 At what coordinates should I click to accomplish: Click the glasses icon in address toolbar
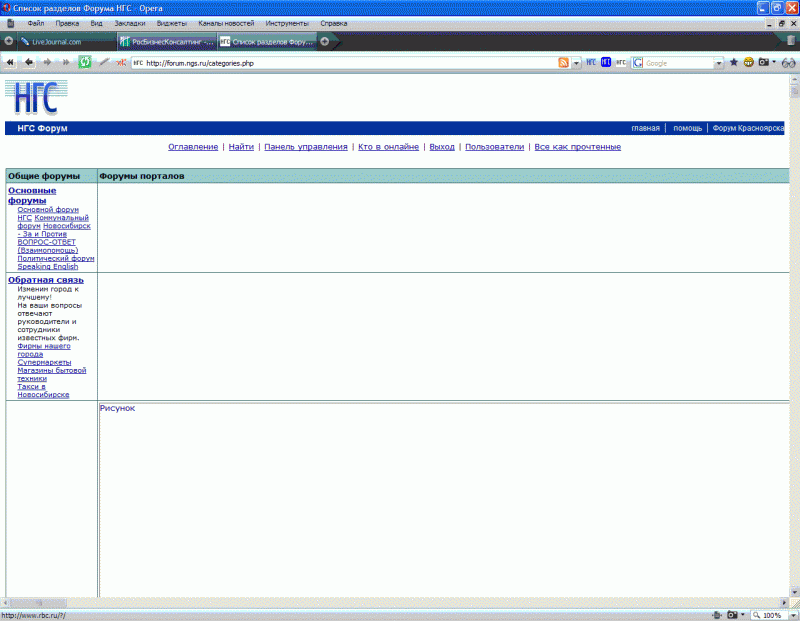pos(788,62)
